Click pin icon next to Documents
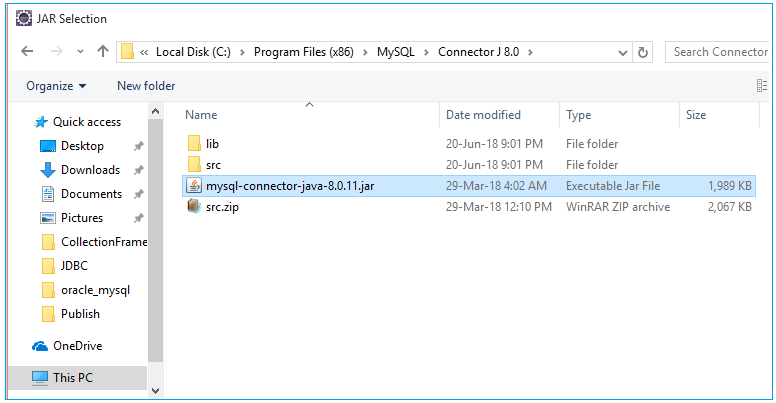Viewport: 776px width, 403px height. (x=139, y=194)
